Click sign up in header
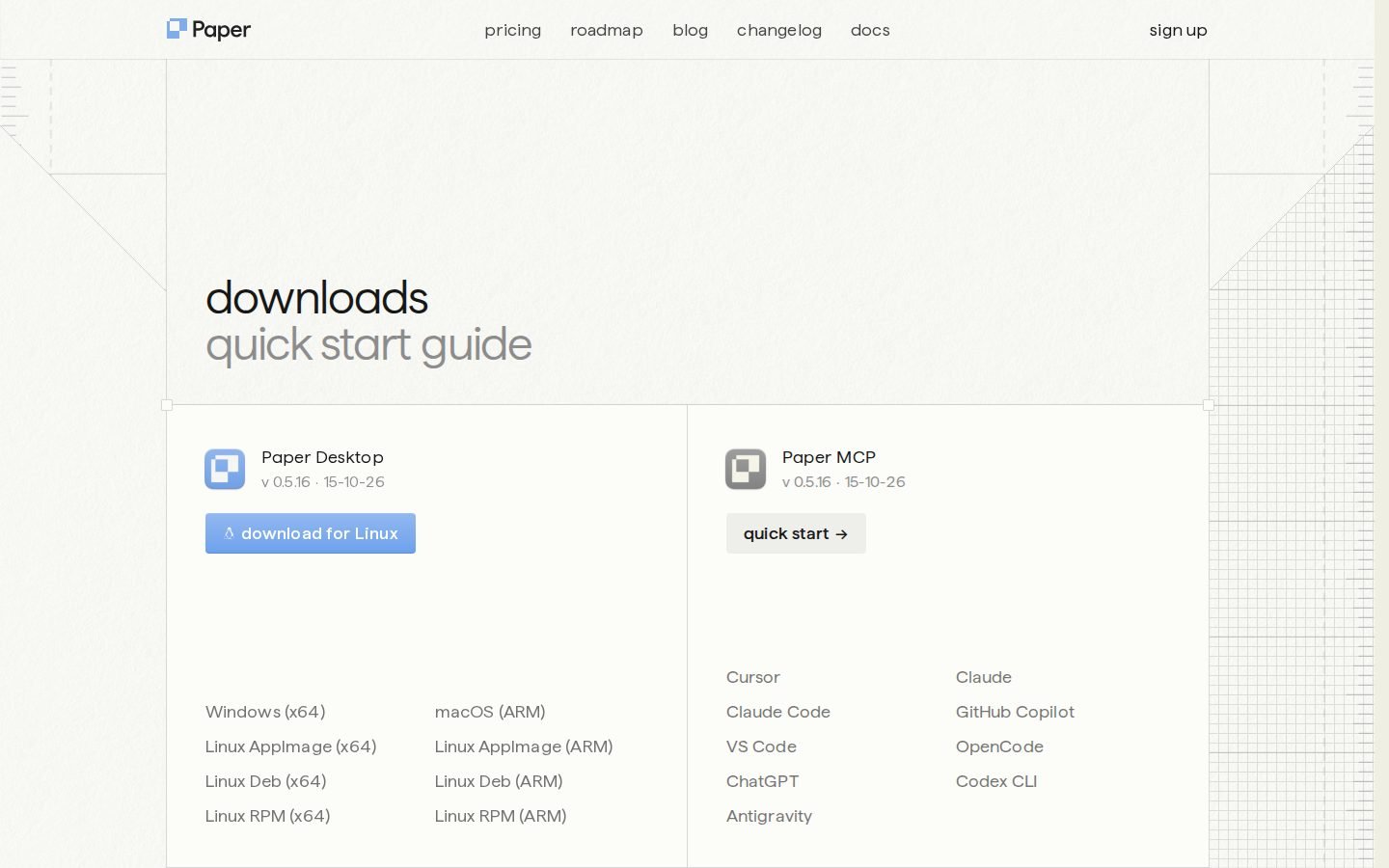The height and width of the screenshot is (868, 1389). coord(1178,30)
